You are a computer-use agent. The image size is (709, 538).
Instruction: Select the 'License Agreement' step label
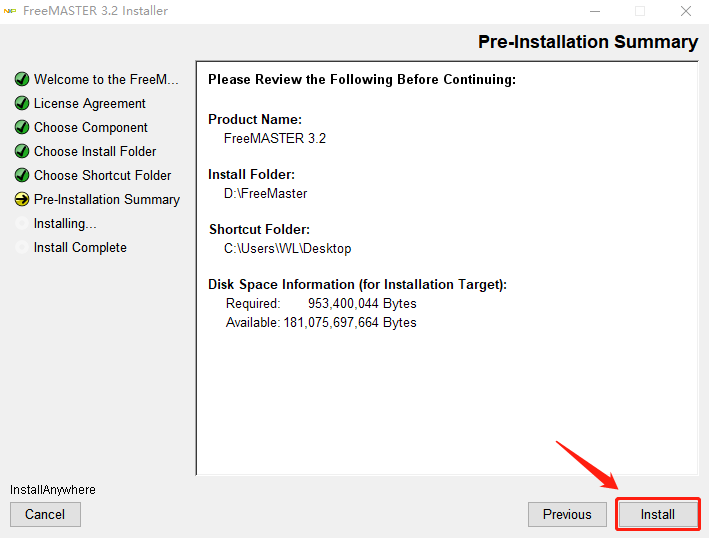pyautogui.click(x=90, y=104)
